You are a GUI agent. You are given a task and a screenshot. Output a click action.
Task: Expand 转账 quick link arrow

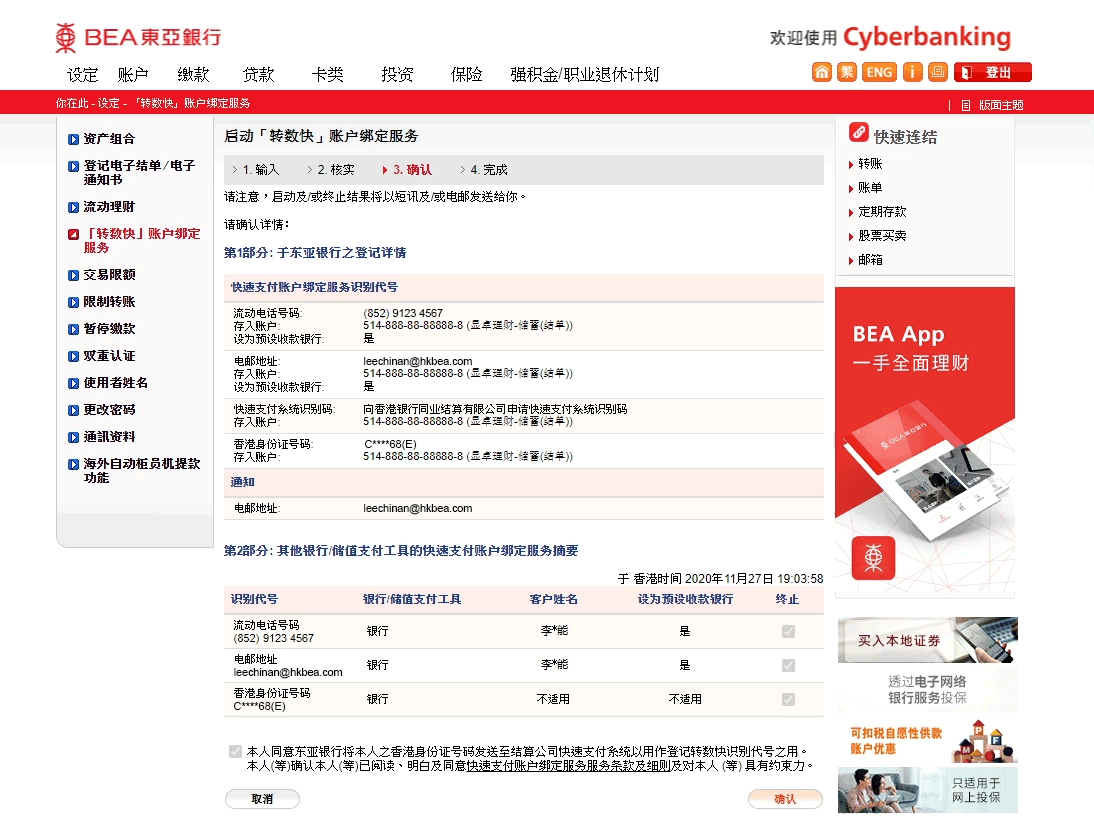click(851, 165)
